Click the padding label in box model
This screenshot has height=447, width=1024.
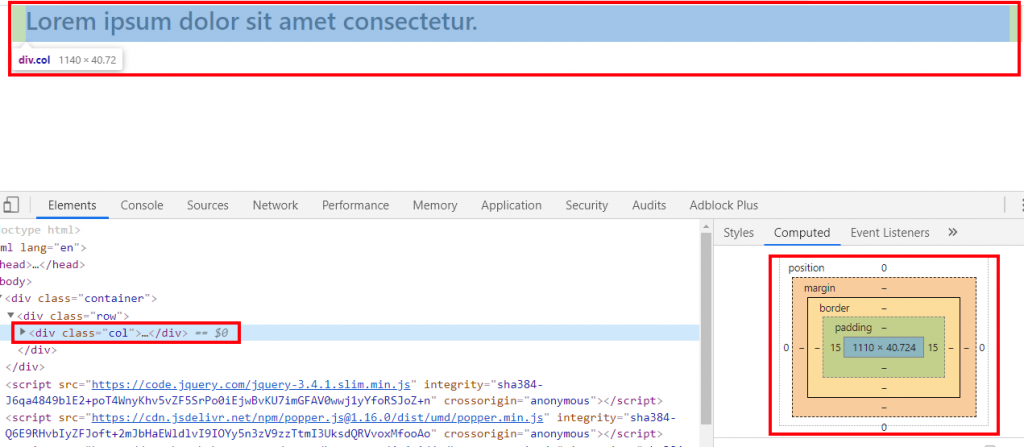pos(853,327)
